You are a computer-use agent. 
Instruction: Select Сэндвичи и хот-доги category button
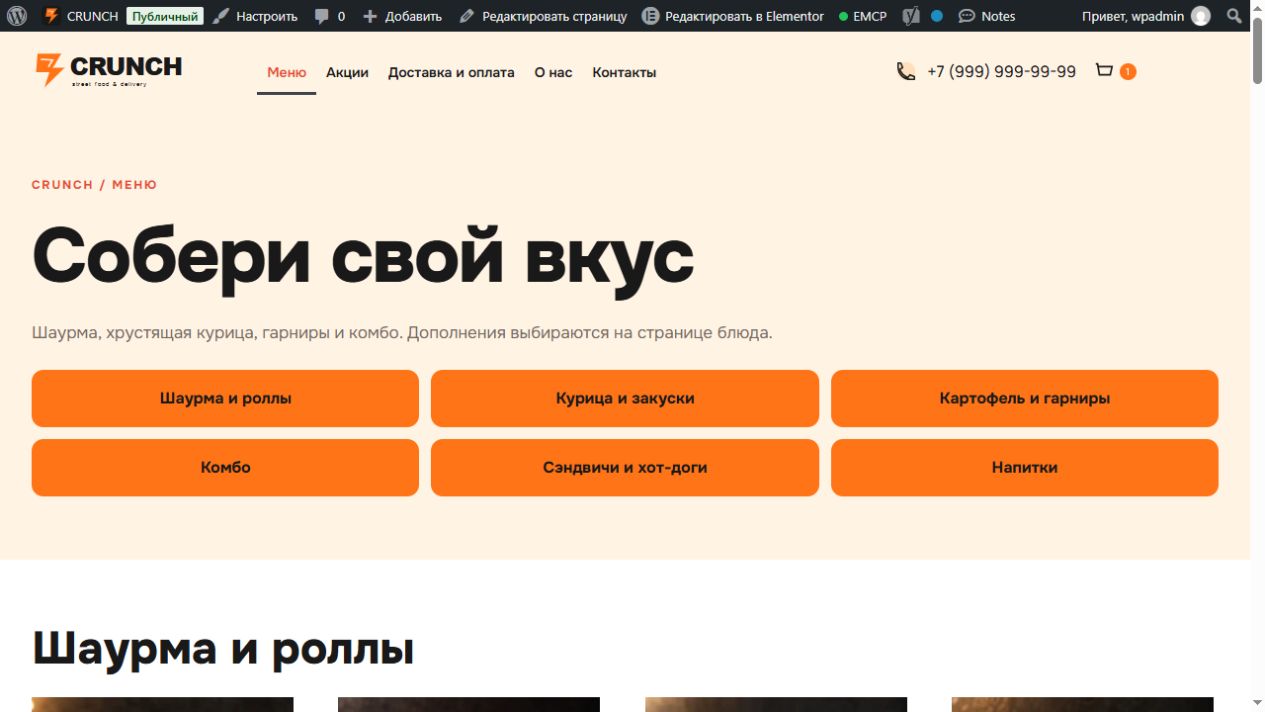(625, 467)
